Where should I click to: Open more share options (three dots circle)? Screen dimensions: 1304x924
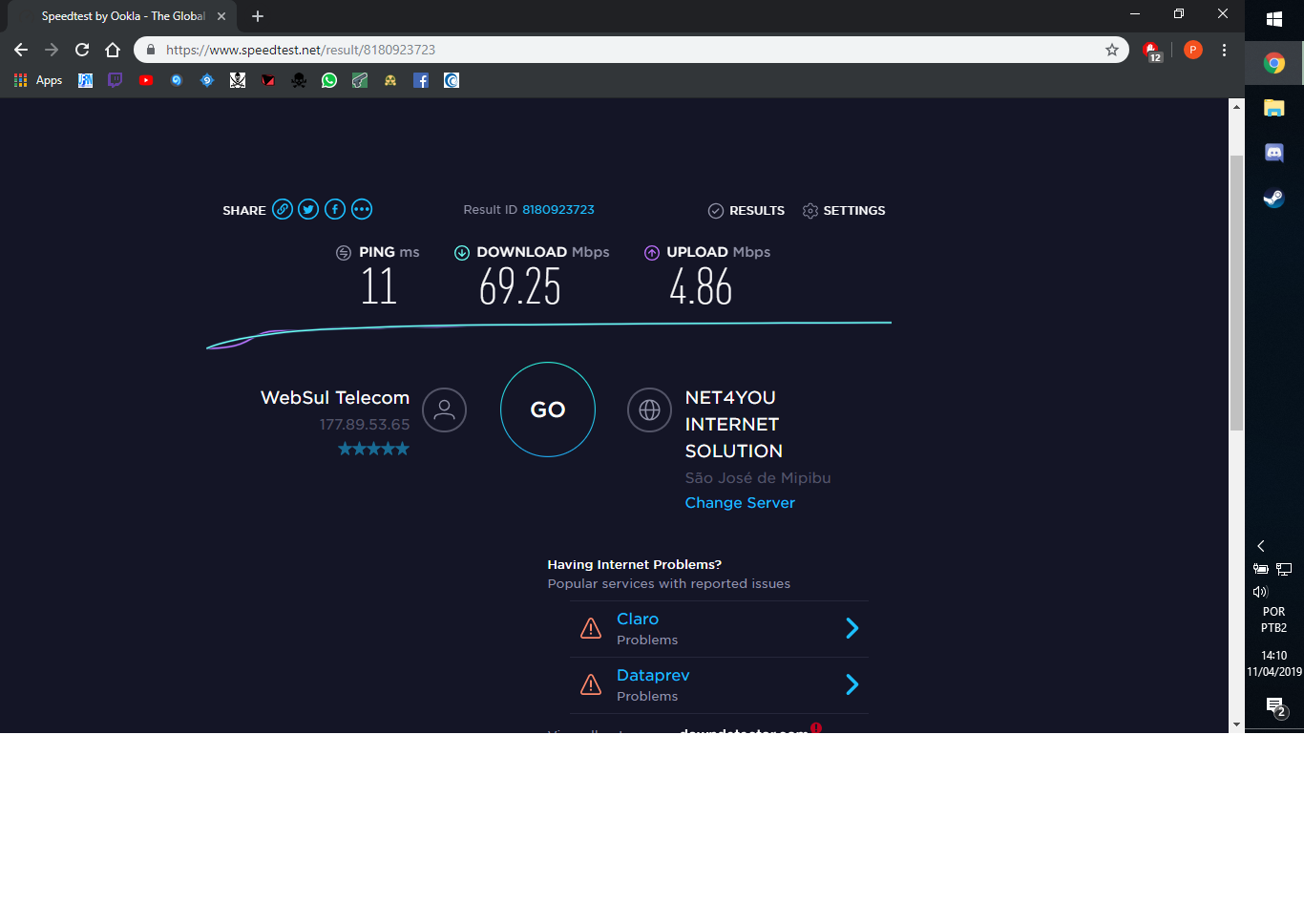362,210
